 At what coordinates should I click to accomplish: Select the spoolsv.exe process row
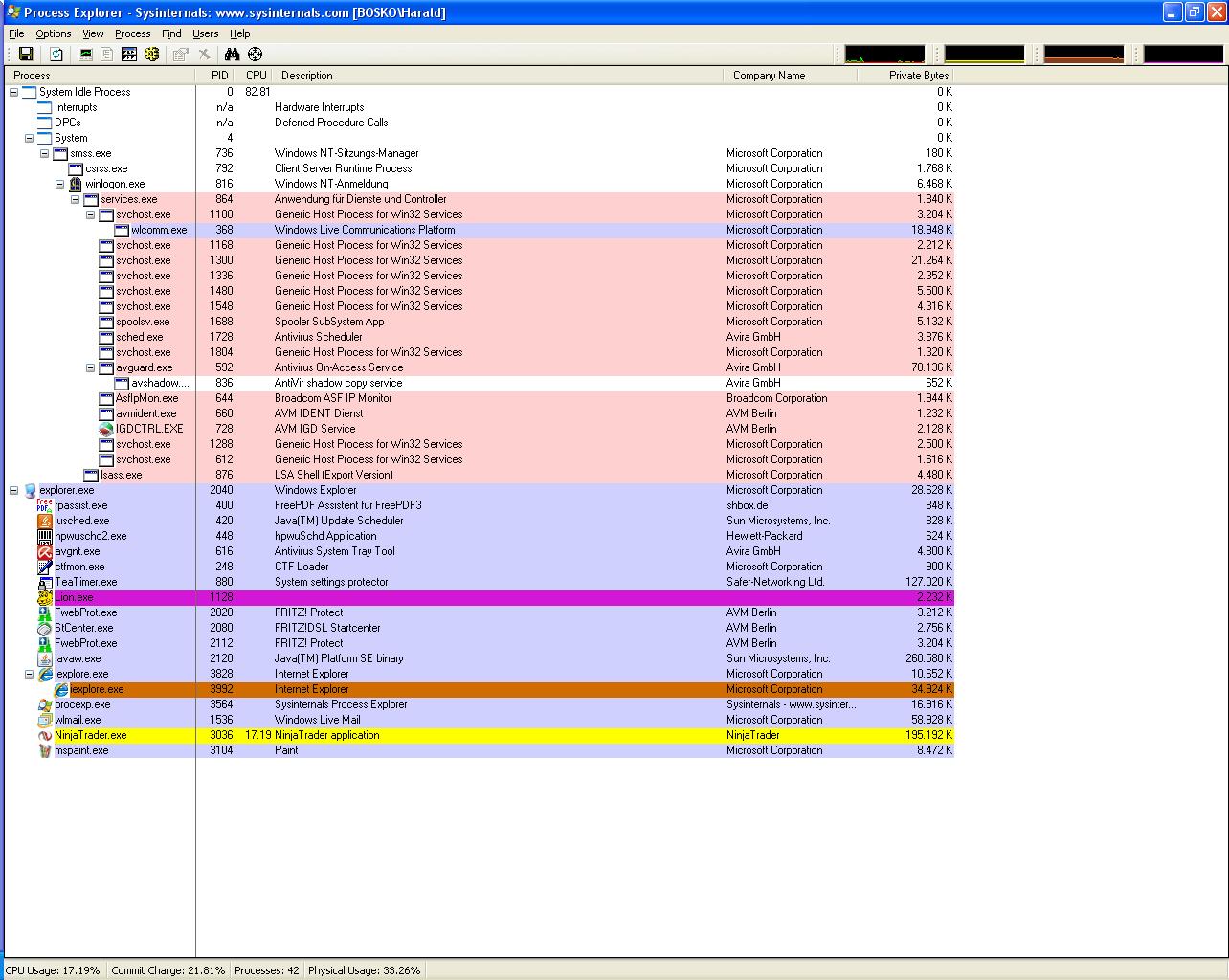click(480, 322)
